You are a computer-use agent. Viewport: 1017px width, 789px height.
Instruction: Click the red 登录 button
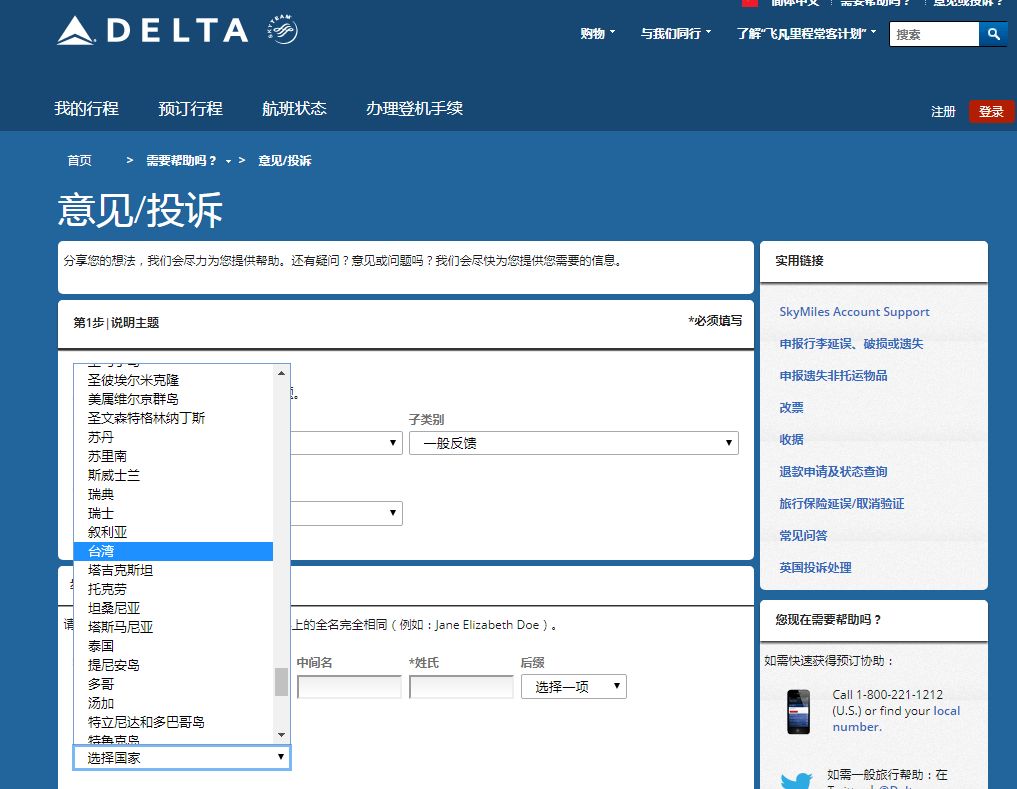click(991, 112)
